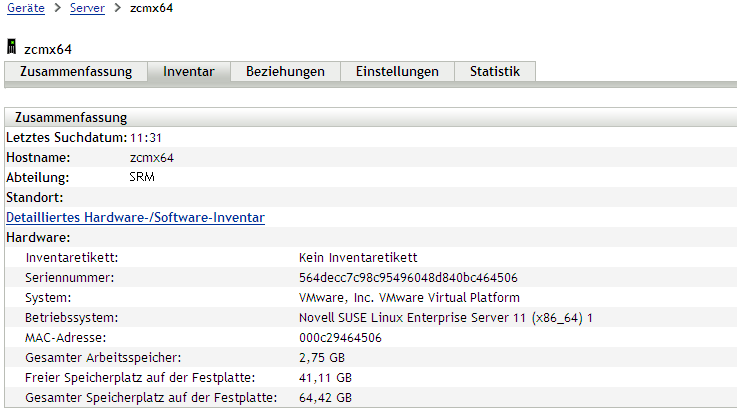View the Statistik tab
The height and width of the screenshot is (409, 737).
[x=494, y=71]
